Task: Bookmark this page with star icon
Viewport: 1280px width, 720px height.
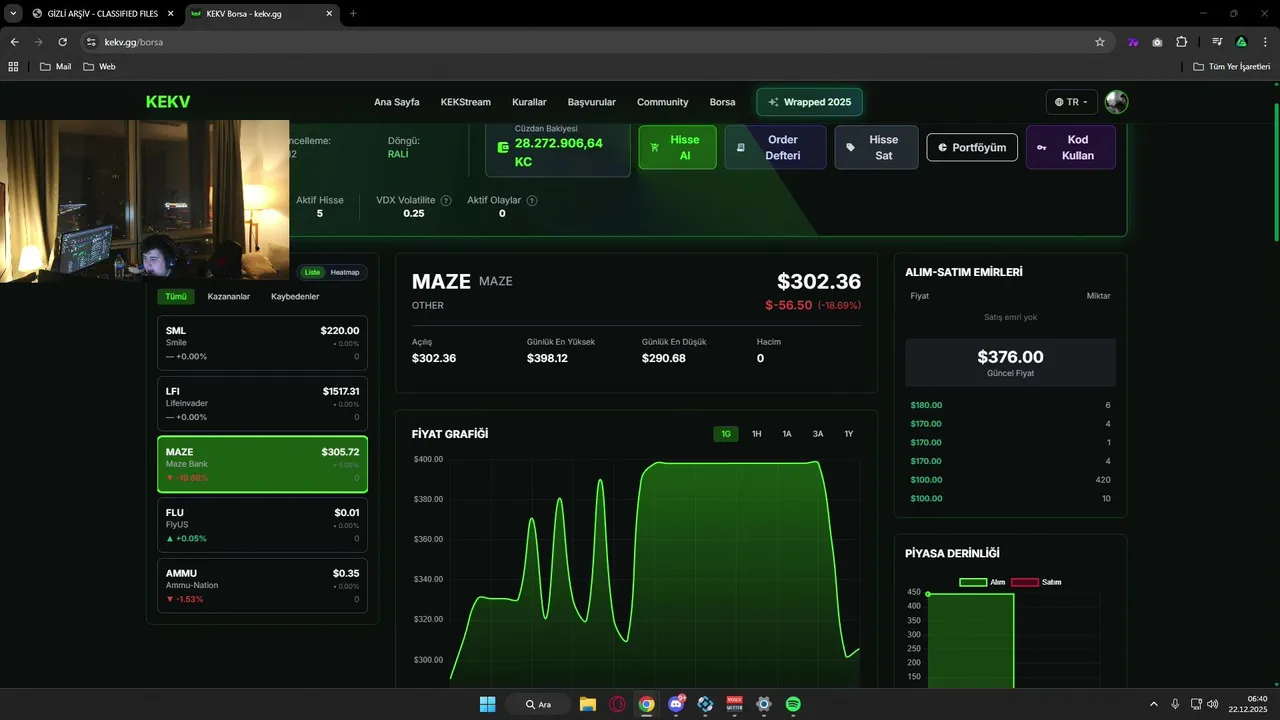Action: [x=1100, y=42]
